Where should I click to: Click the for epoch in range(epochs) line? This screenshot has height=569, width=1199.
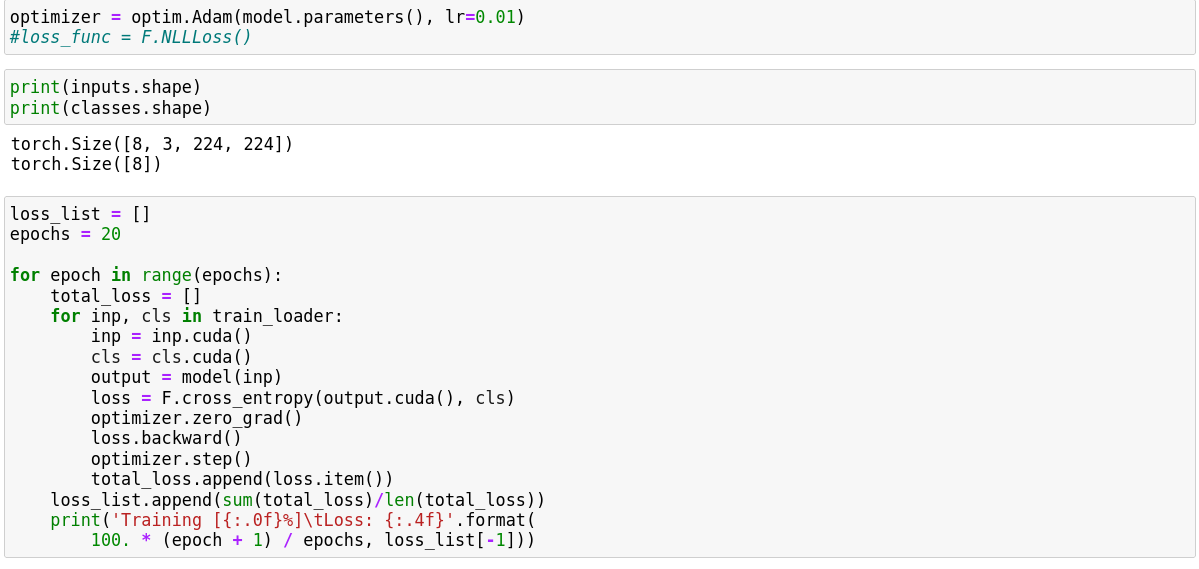point(146,275)
